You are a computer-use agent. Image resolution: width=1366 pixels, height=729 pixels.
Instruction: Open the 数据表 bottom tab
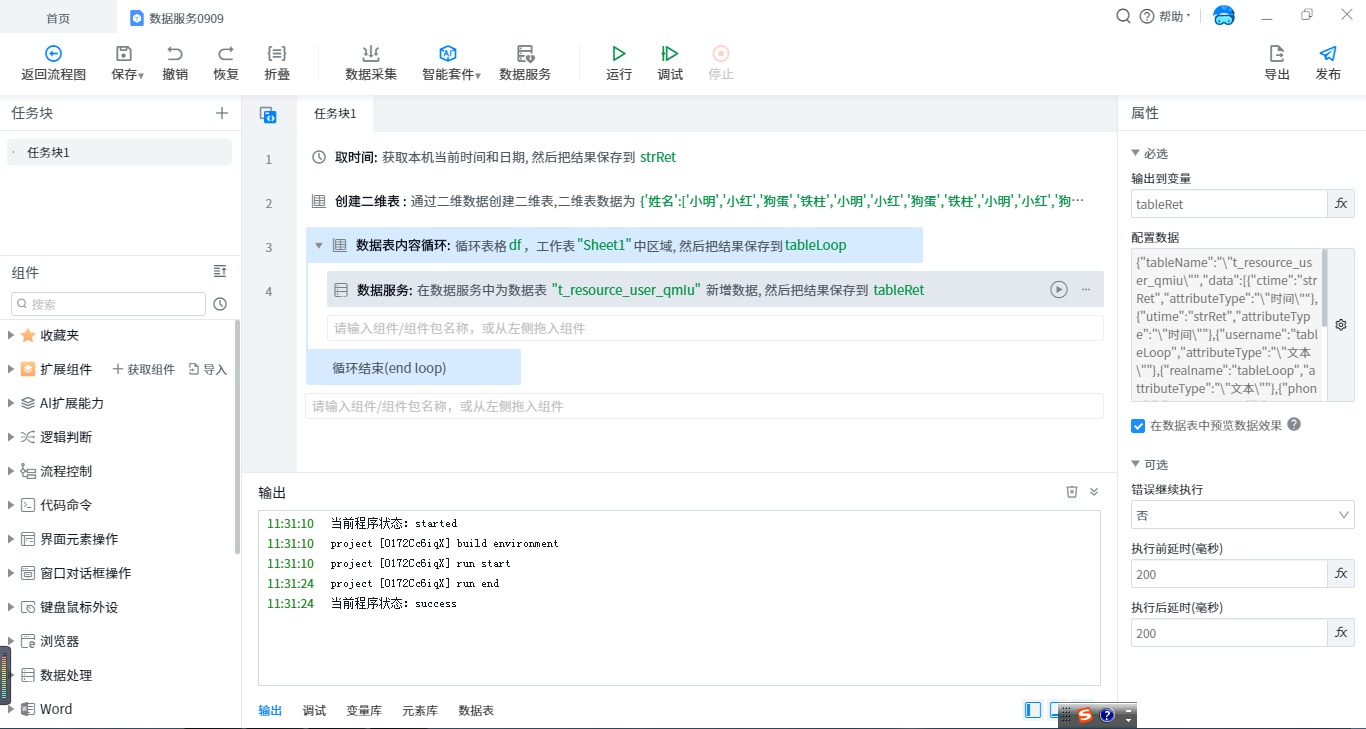pyautogui.click(x=476, y=710)
